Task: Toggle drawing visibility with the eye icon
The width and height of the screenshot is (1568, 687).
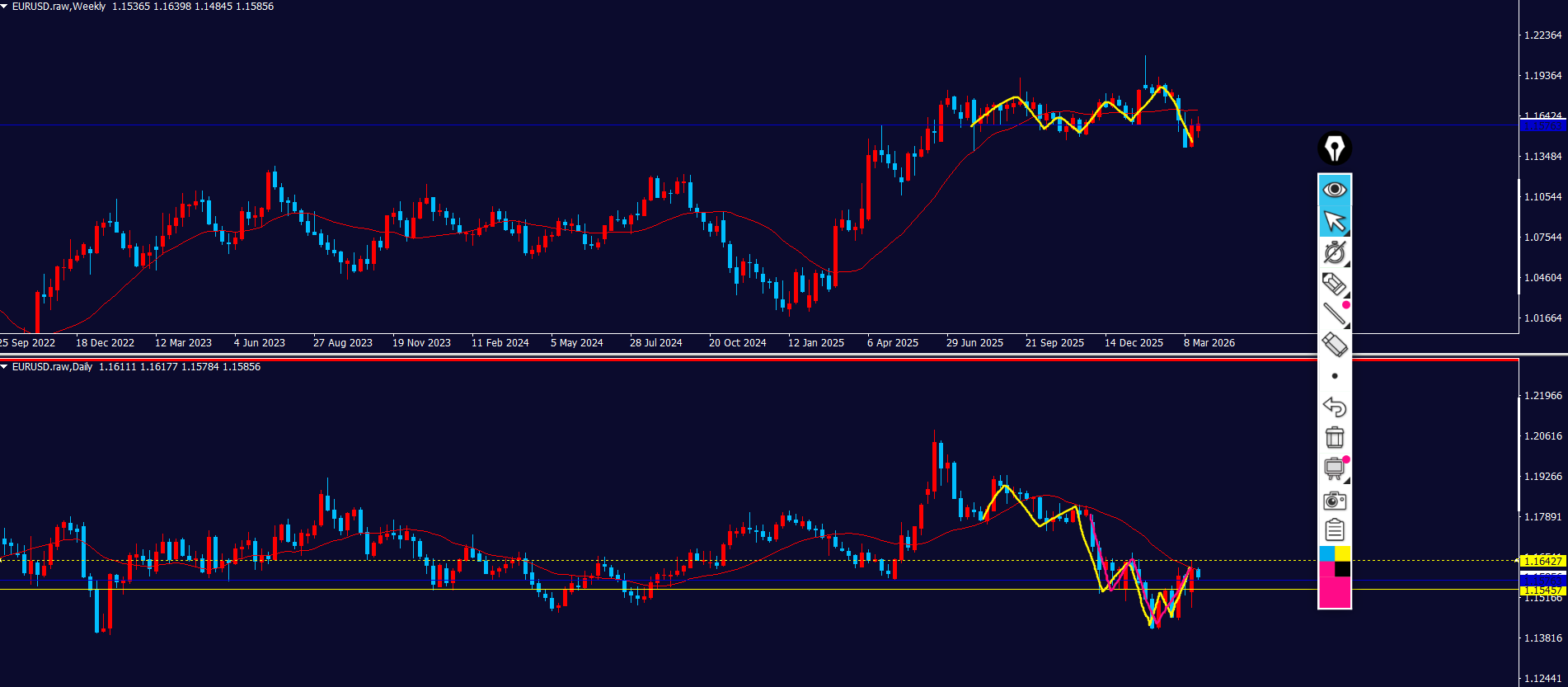Action: pos(1334,190)
